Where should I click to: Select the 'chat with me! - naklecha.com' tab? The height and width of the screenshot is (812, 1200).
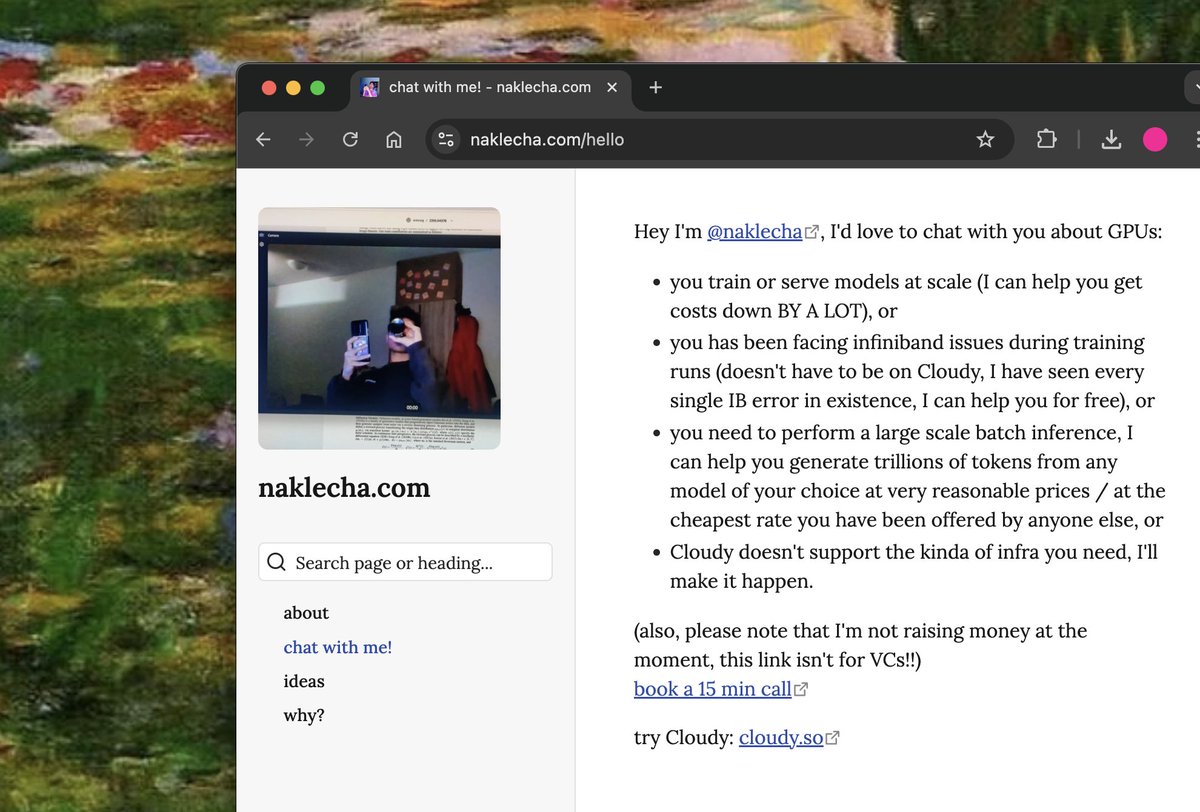point(490,87)
